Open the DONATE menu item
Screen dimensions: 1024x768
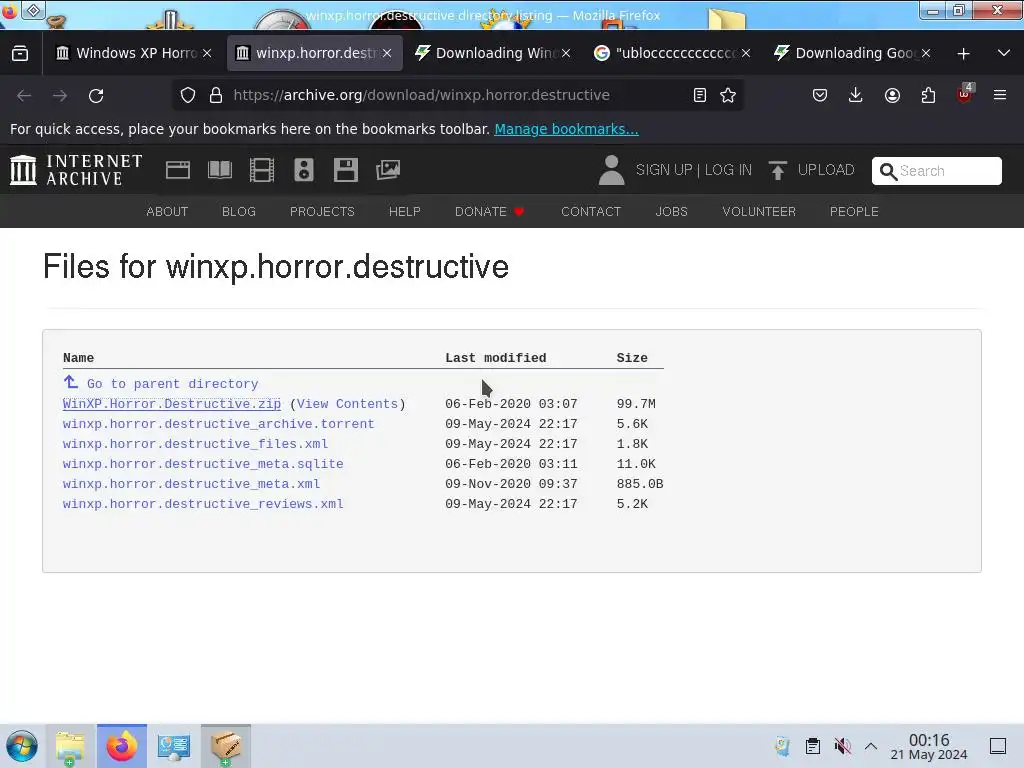(x=490, y=212)
